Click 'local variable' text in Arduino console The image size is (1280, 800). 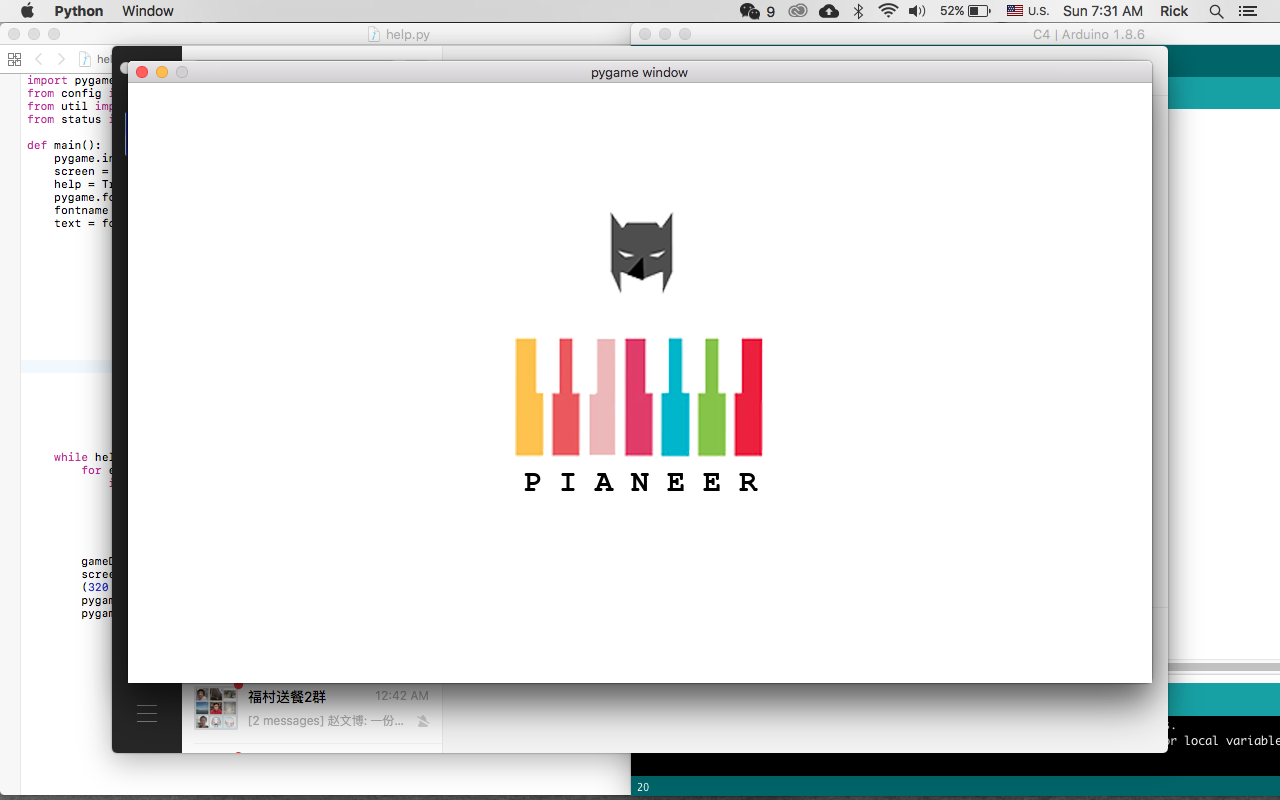[x=1232, y=741]
